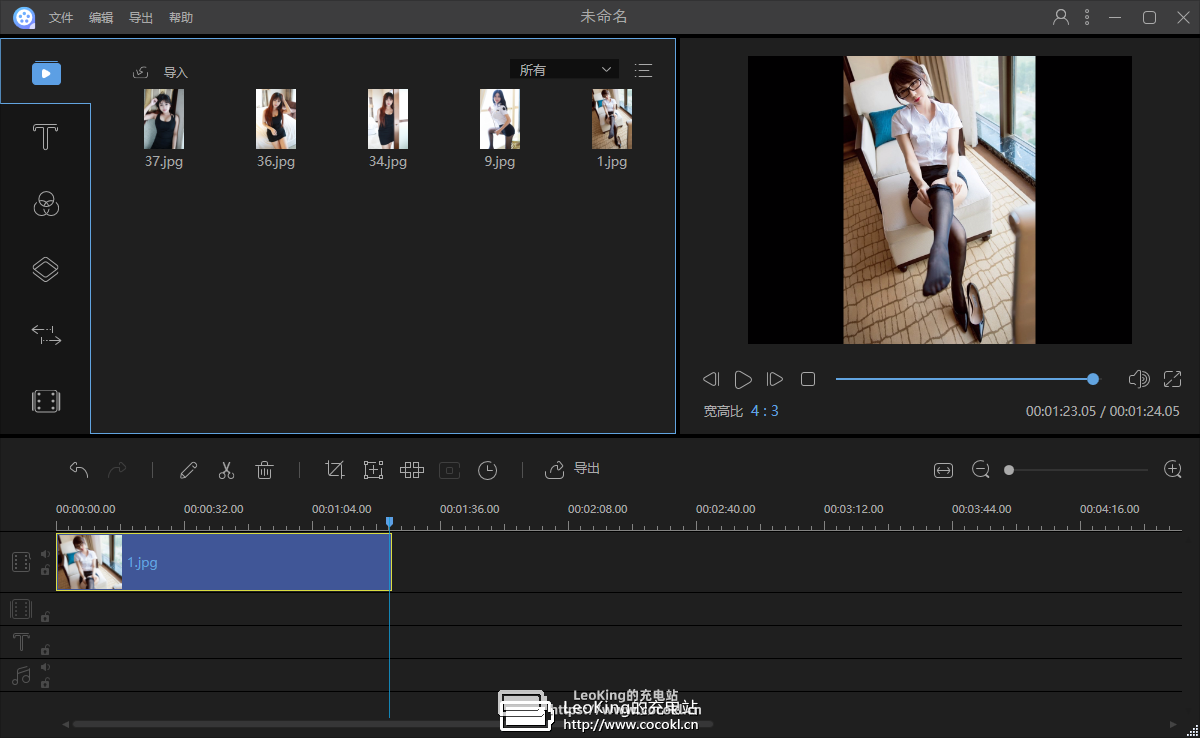Lock the overlay video track
This screenshot has width=1200, height=738.
click(45, 617)
